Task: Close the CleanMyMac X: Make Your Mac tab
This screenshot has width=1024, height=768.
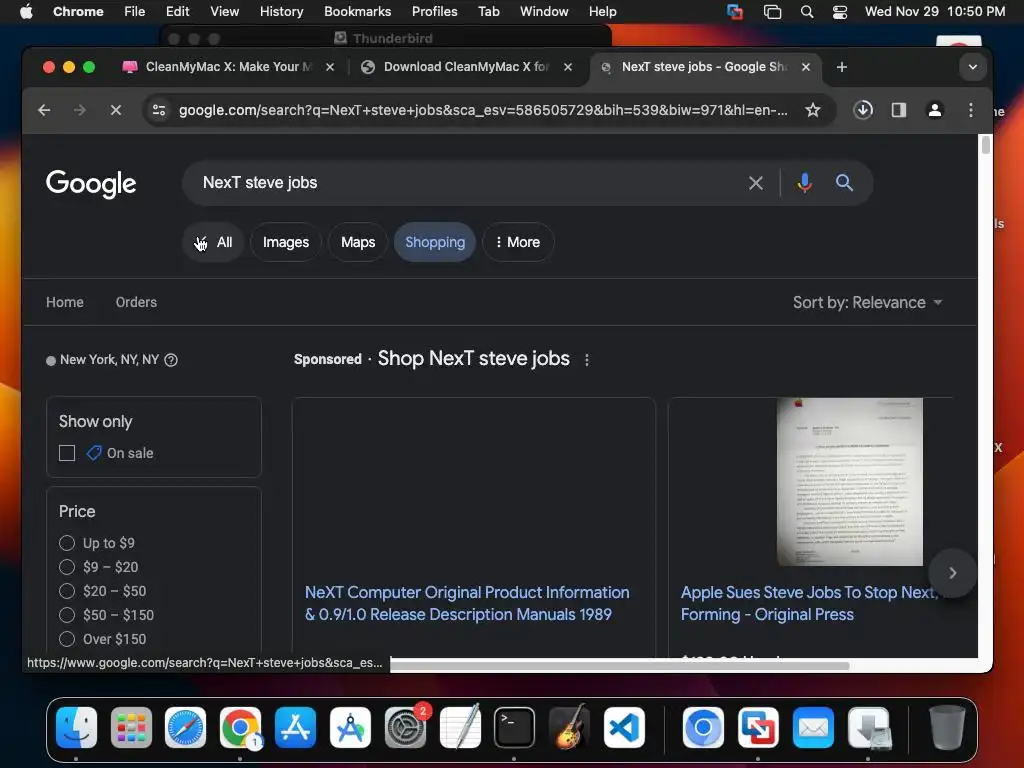Action: [330, 67]
